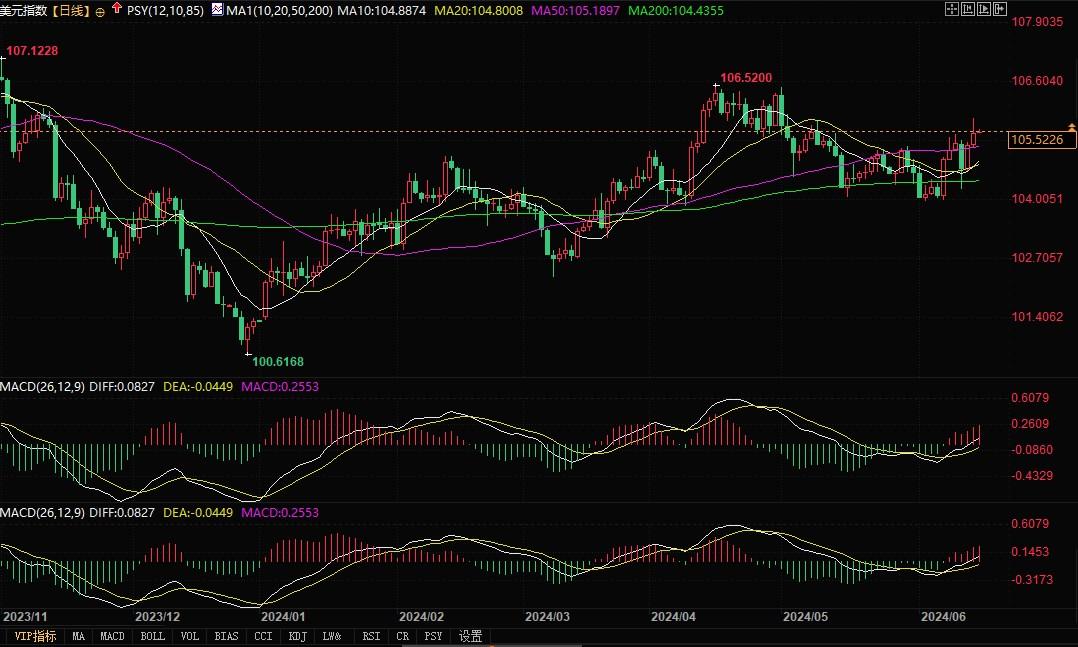Click the 102.7057 price axis label

point(1037,258)
